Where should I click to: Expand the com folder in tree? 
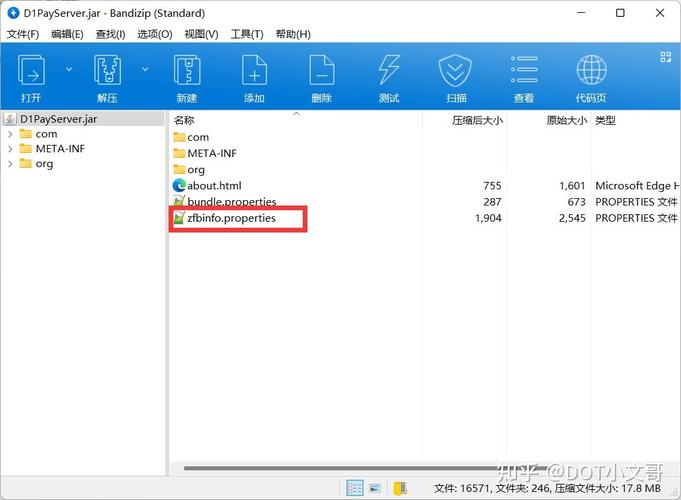[10, 134]
